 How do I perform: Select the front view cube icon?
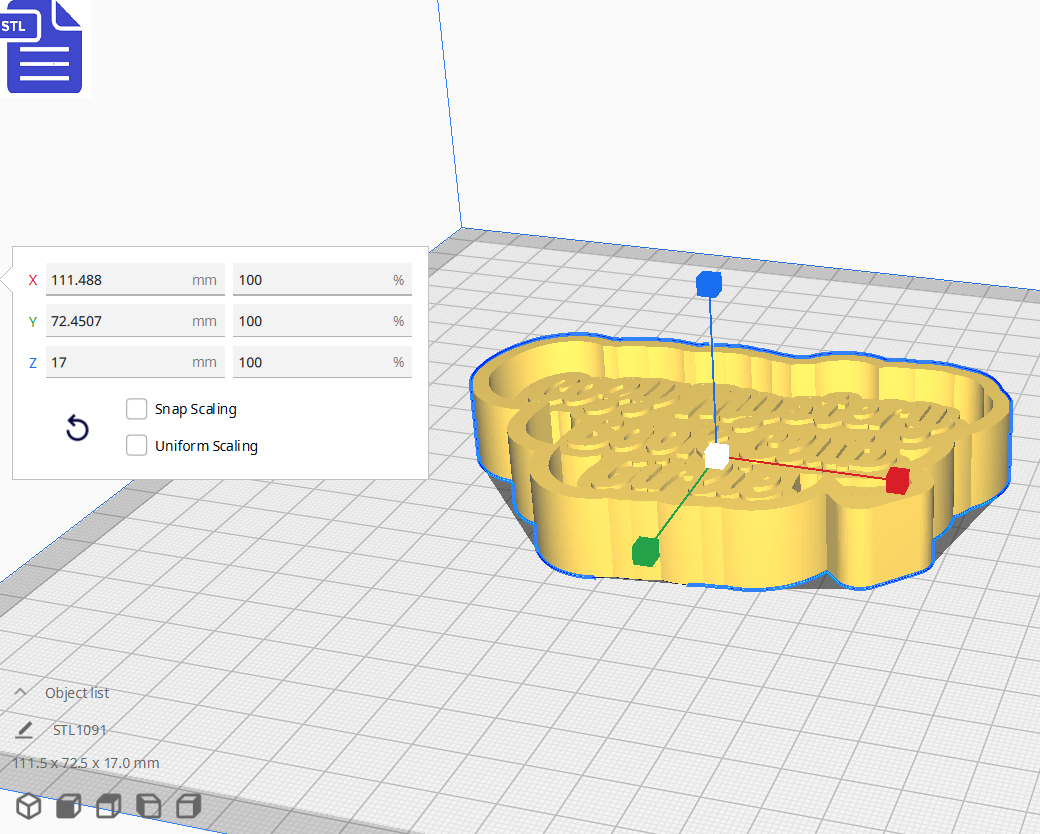coord(68,806)
